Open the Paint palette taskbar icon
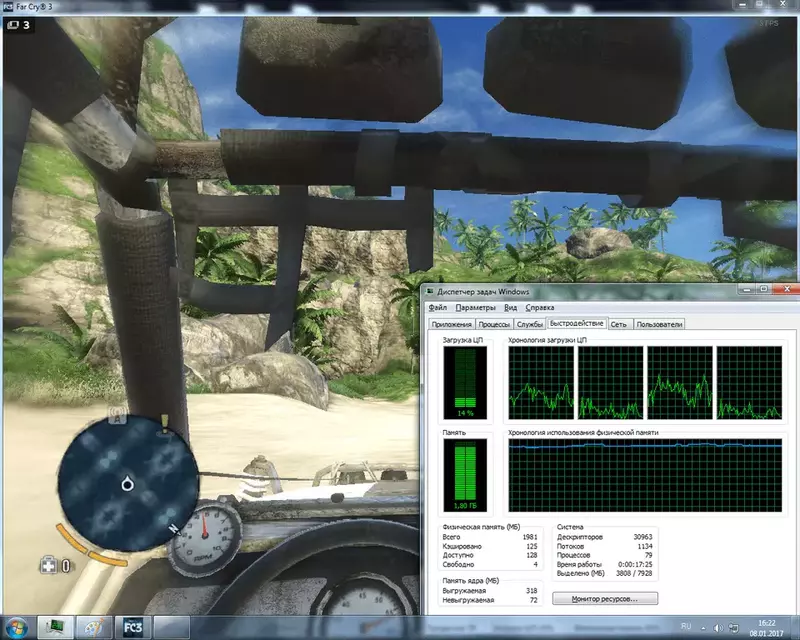The width and height of the screenshot is (800, 640). [94, 627]
